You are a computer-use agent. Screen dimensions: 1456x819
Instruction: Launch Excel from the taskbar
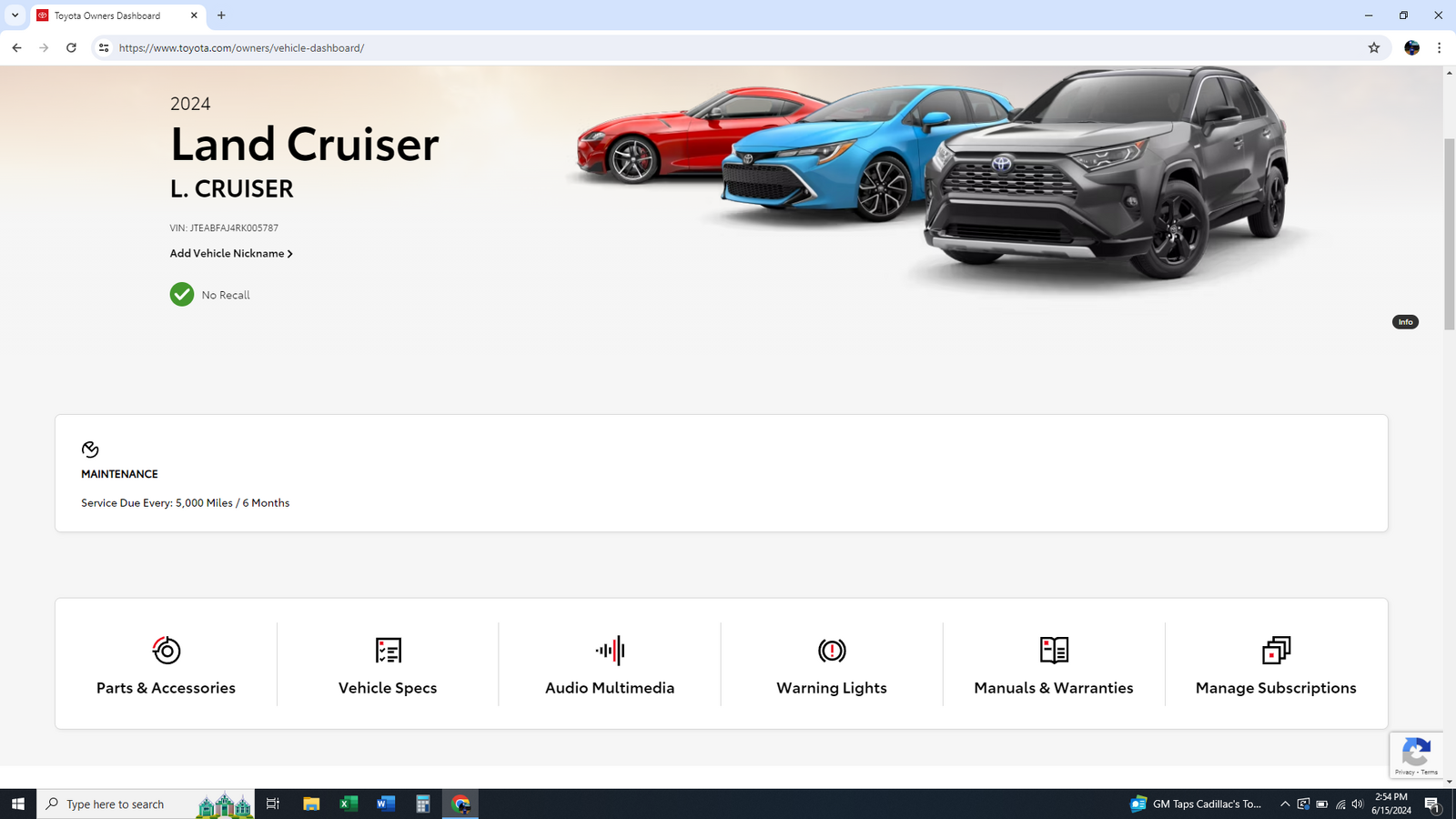pos(349,804)
